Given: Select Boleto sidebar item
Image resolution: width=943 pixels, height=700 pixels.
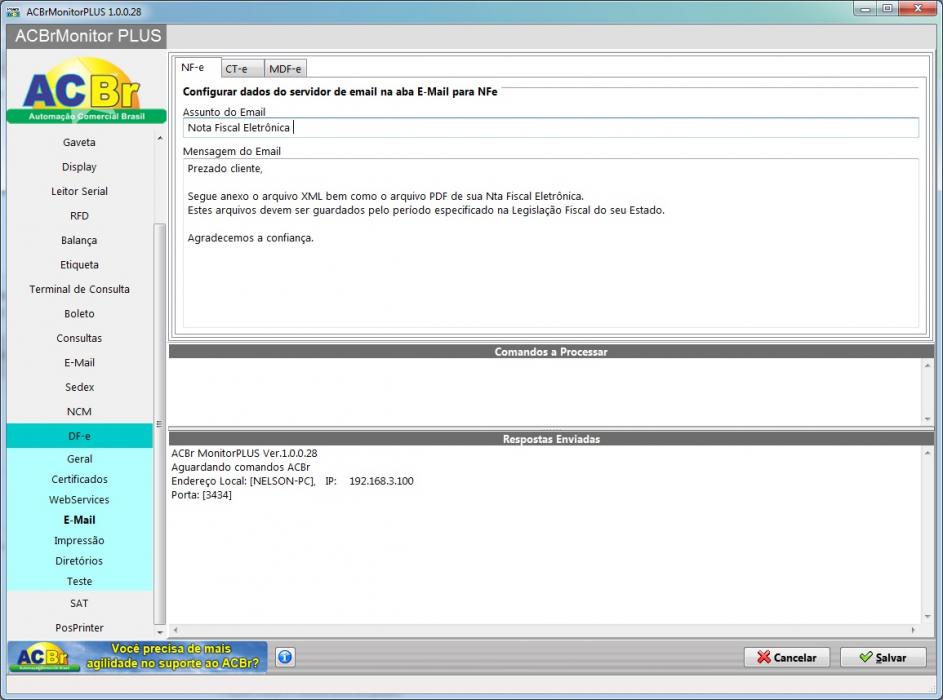Looking at the screenshot, I should point(79,314).
